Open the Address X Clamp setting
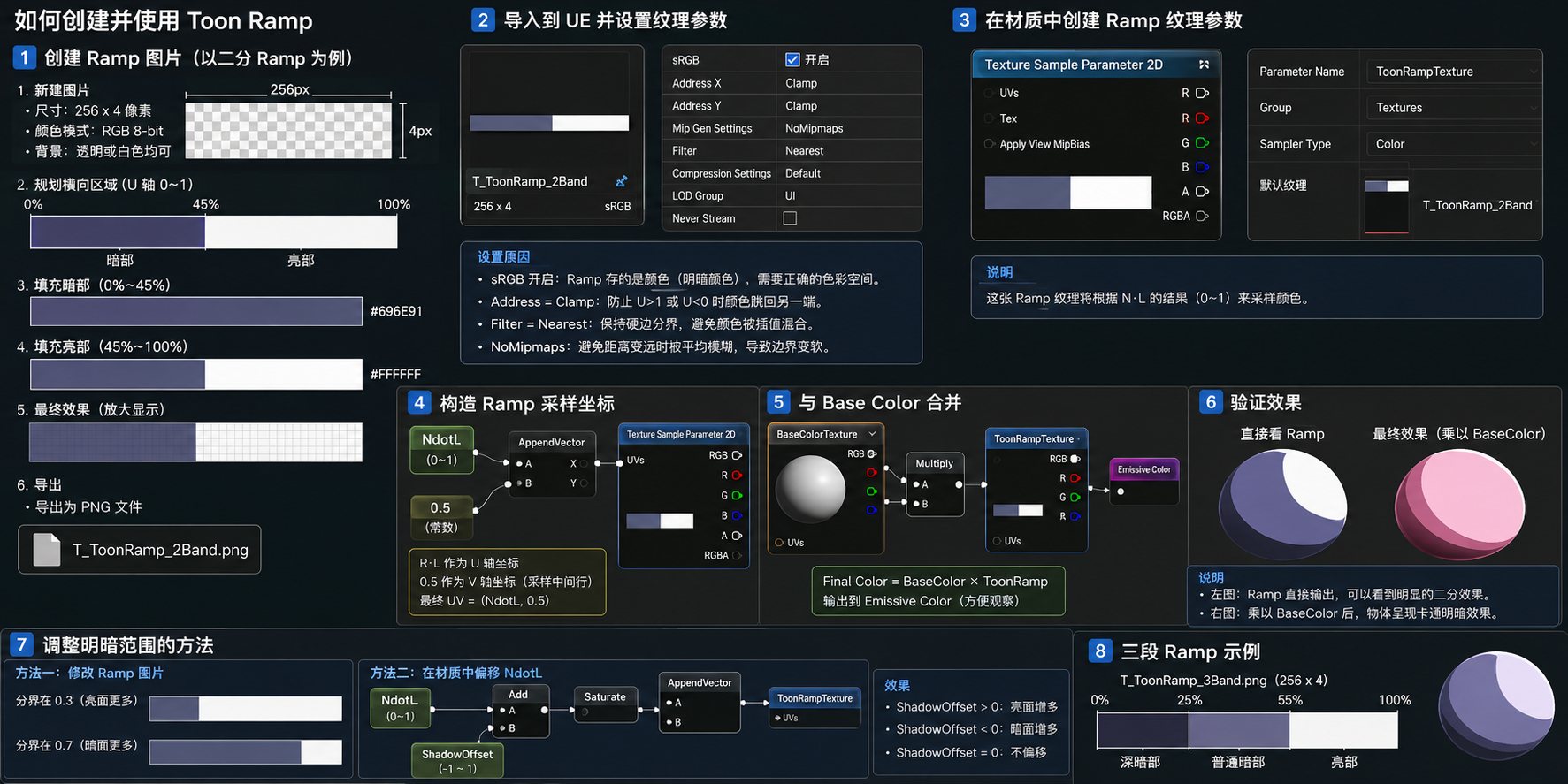Screen dimensions: 1568x784 point(848,83)
